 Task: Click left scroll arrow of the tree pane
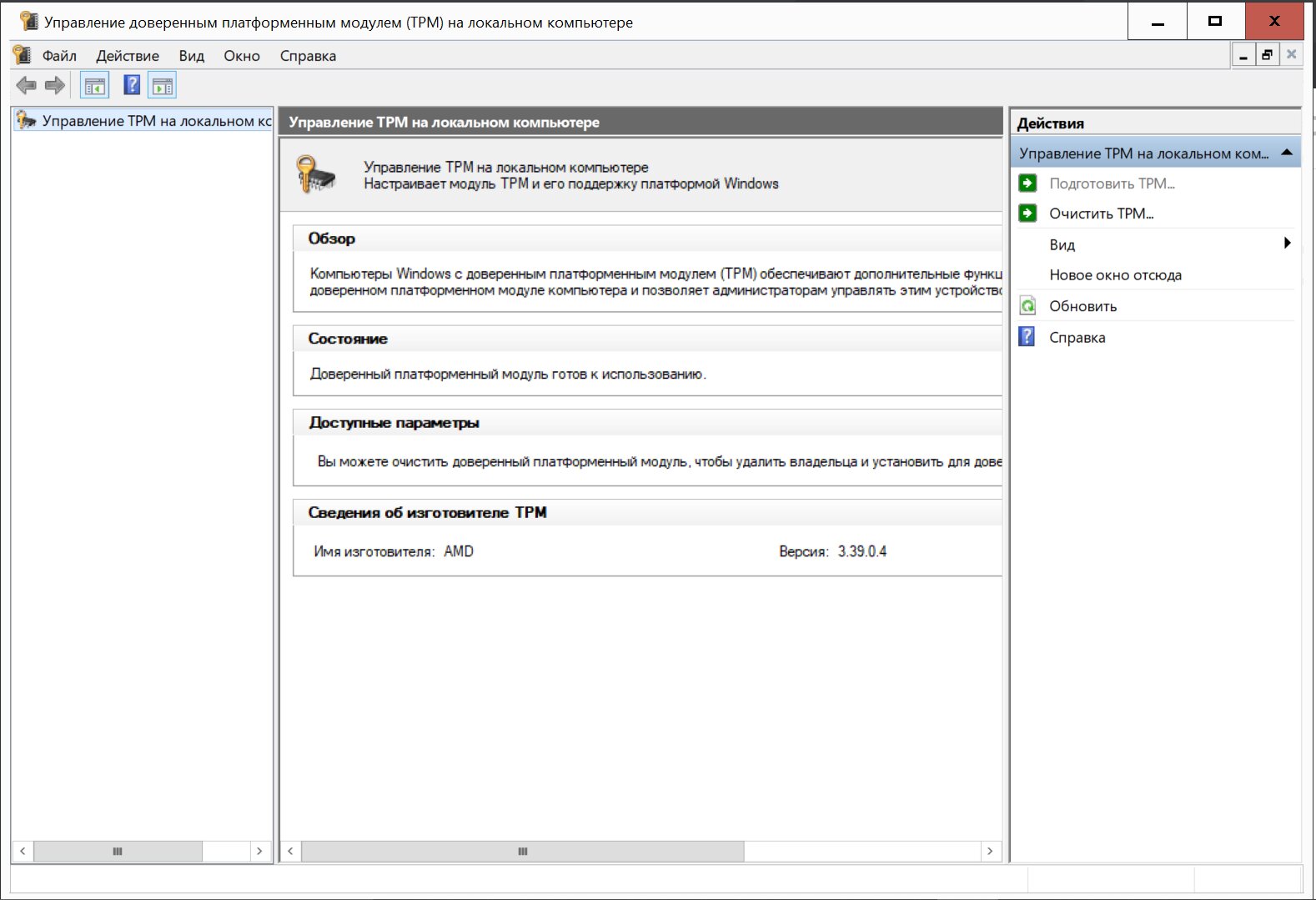tap(23, 851)
